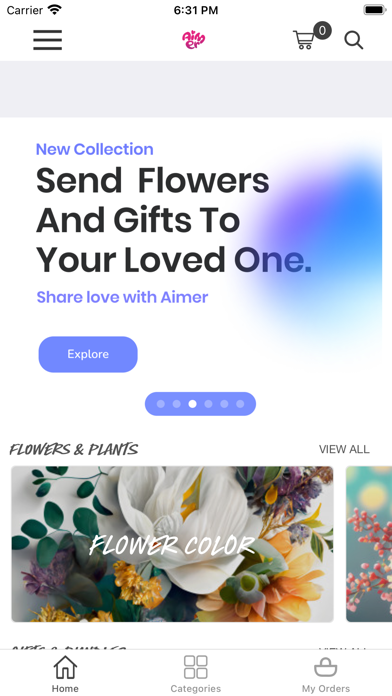
Task: Tap the Categories grid icon
Action: click(196, 667)
